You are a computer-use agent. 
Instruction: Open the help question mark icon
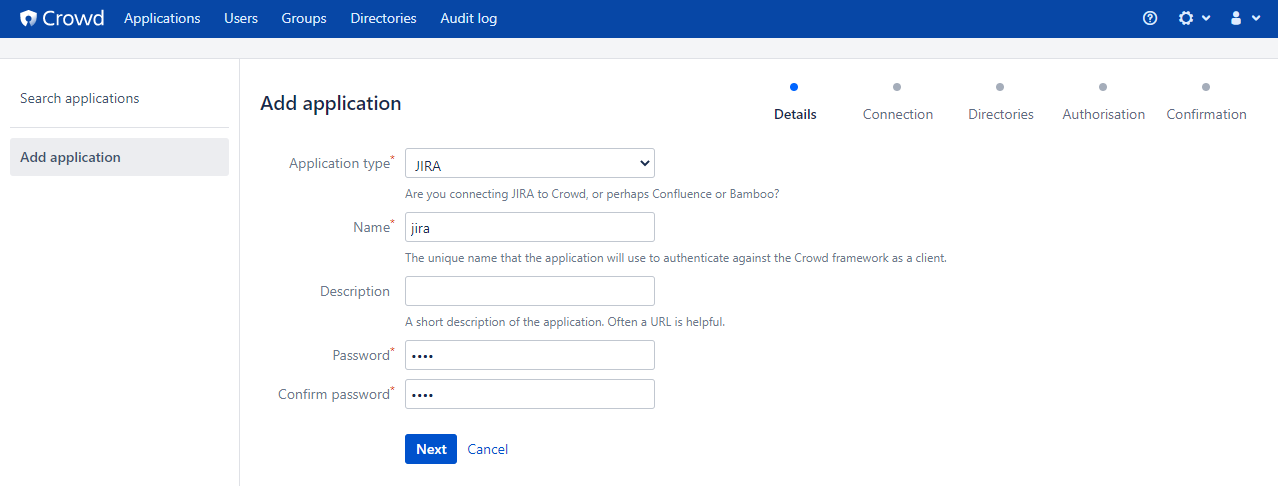pyautogui.click(x=1150, y=18)
